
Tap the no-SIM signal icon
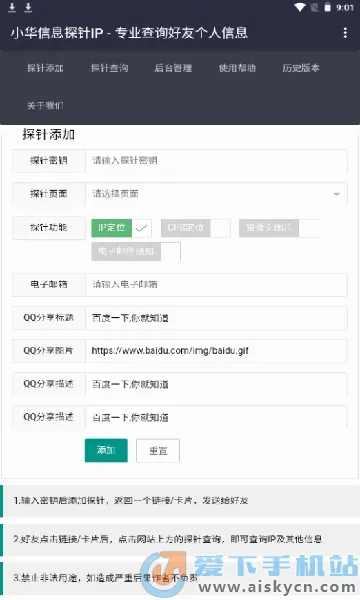(x=314, y=7)
